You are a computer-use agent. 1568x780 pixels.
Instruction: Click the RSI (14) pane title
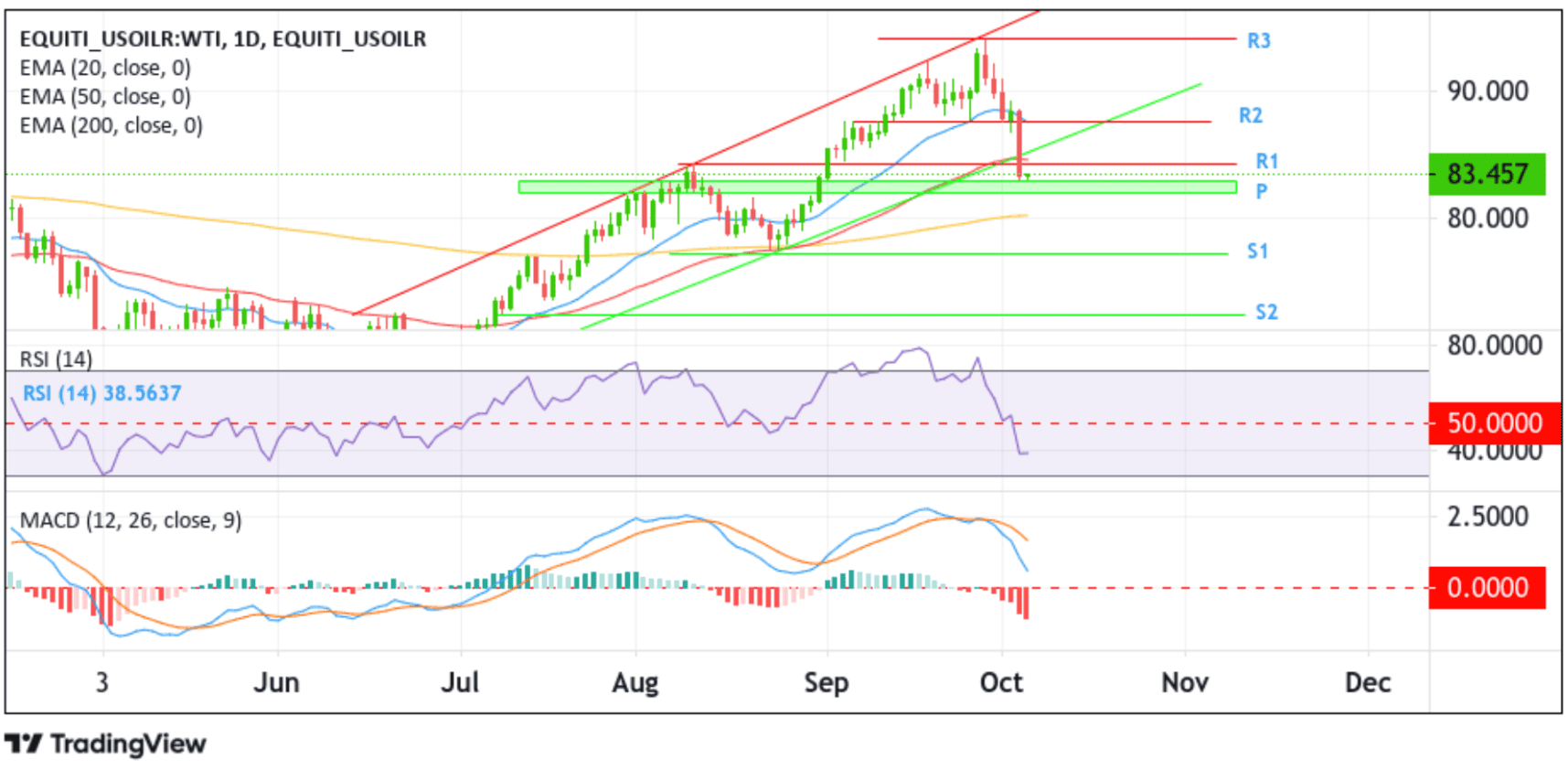coord(56,359)
